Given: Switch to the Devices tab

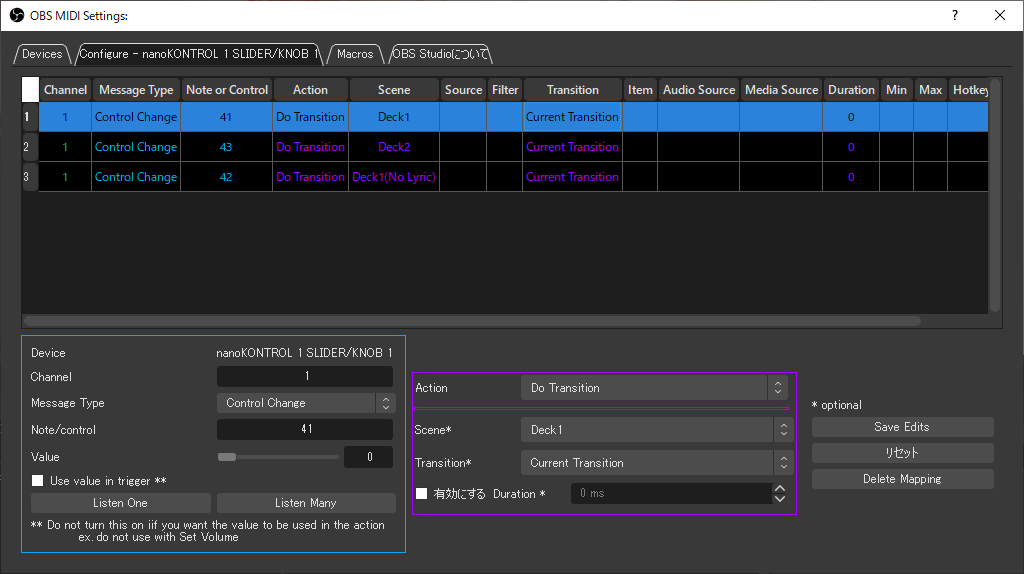Looking at the screenshot, I should pyautogui.click(x=42, y=54).
